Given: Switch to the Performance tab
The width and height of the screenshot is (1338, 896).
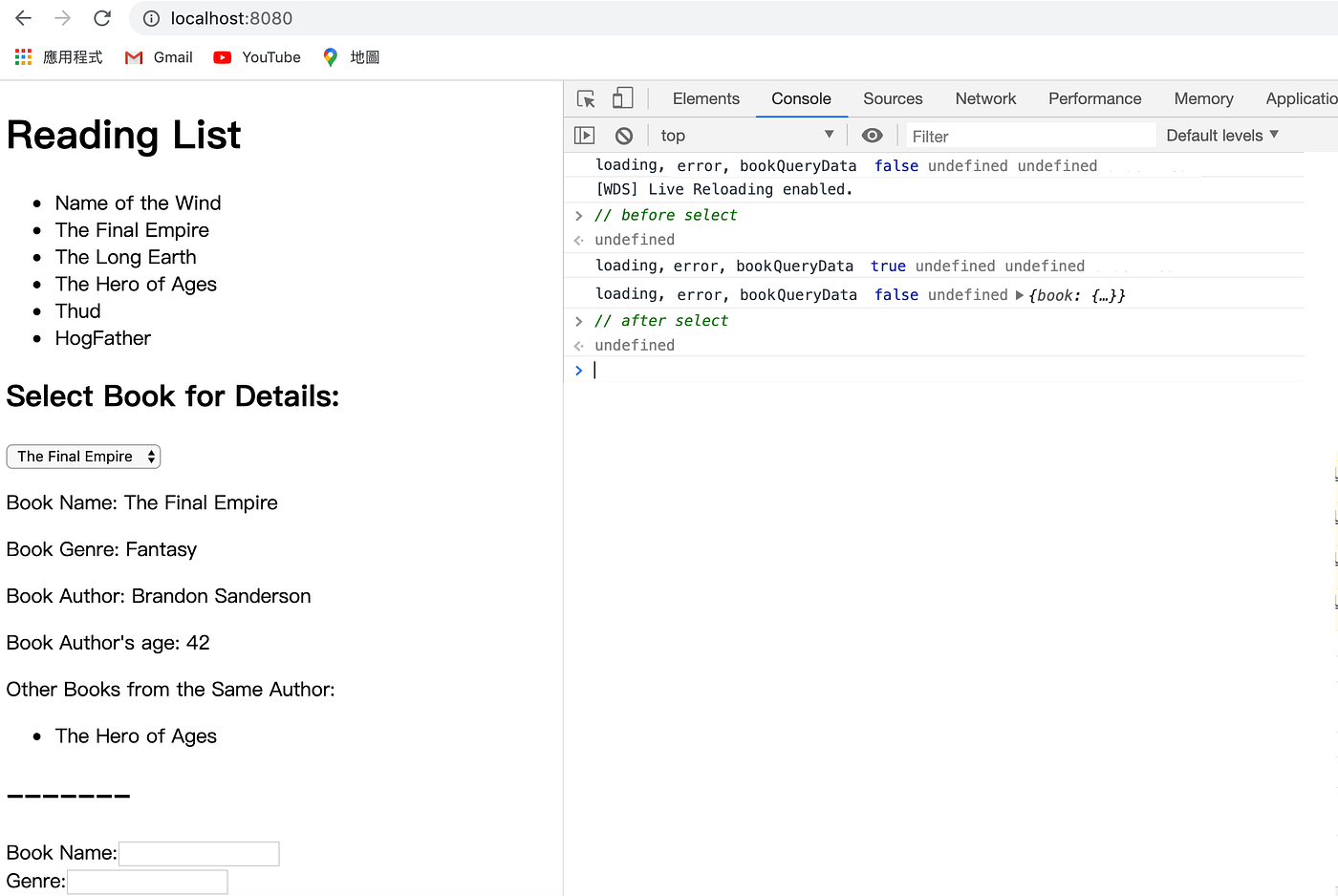Looking at the screenshot, I should pos(1094,98).
